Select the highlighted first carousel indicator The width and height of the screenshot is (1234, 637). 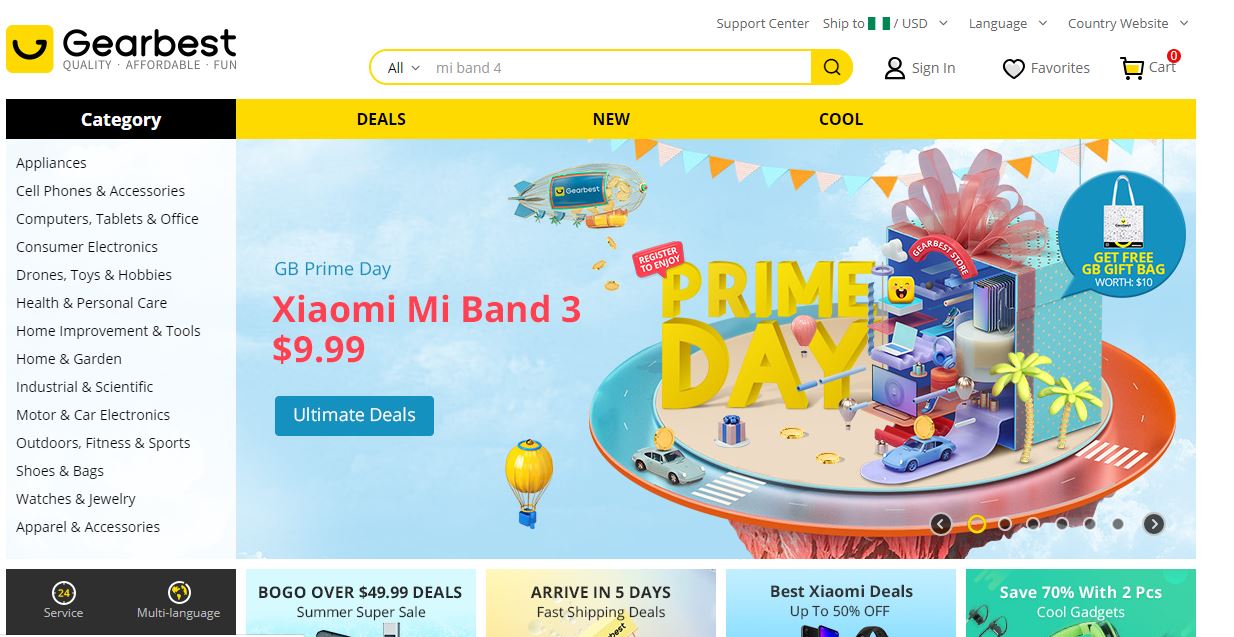979,522
